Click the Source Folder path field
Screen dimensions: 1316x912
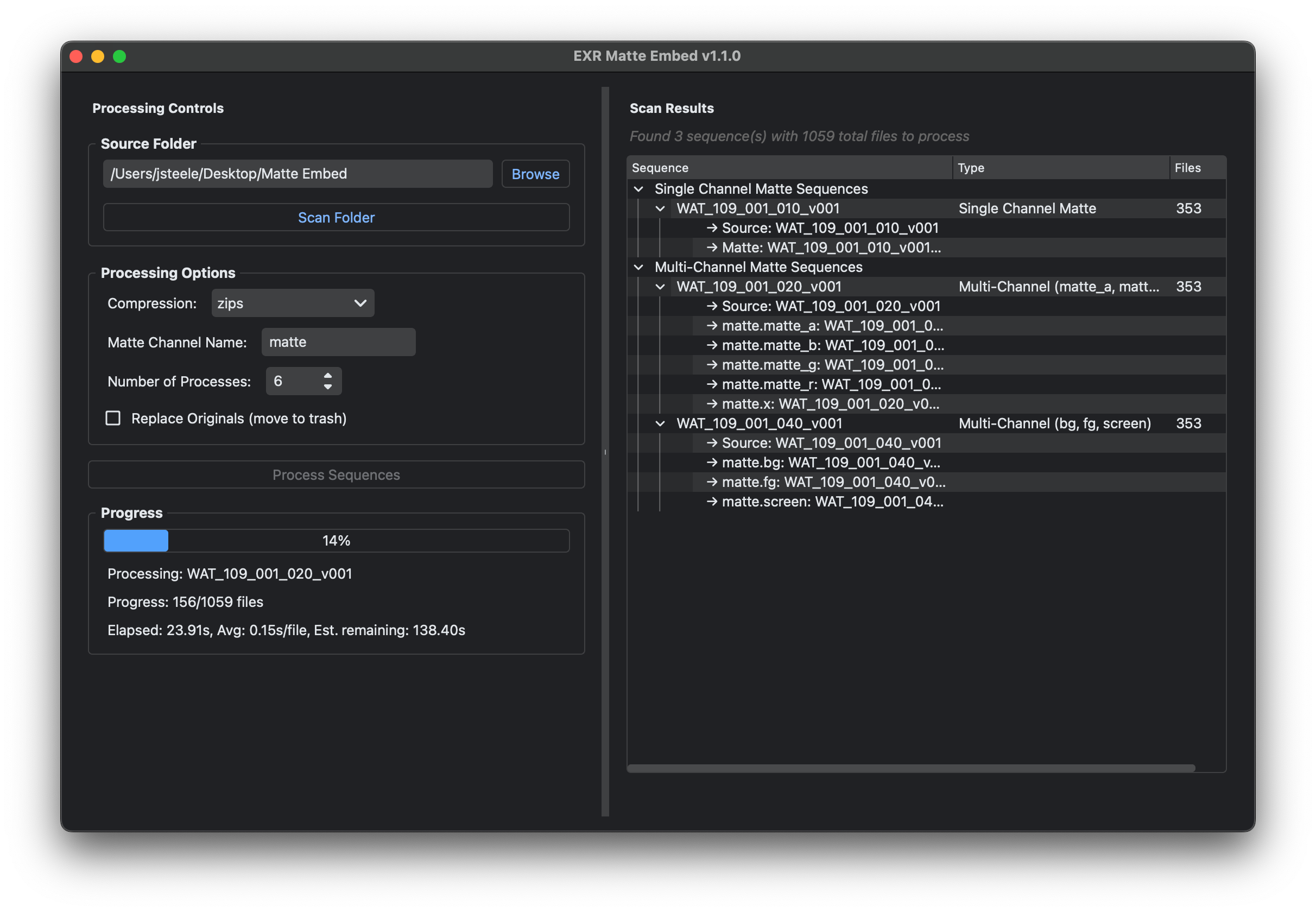pos(297,173)
